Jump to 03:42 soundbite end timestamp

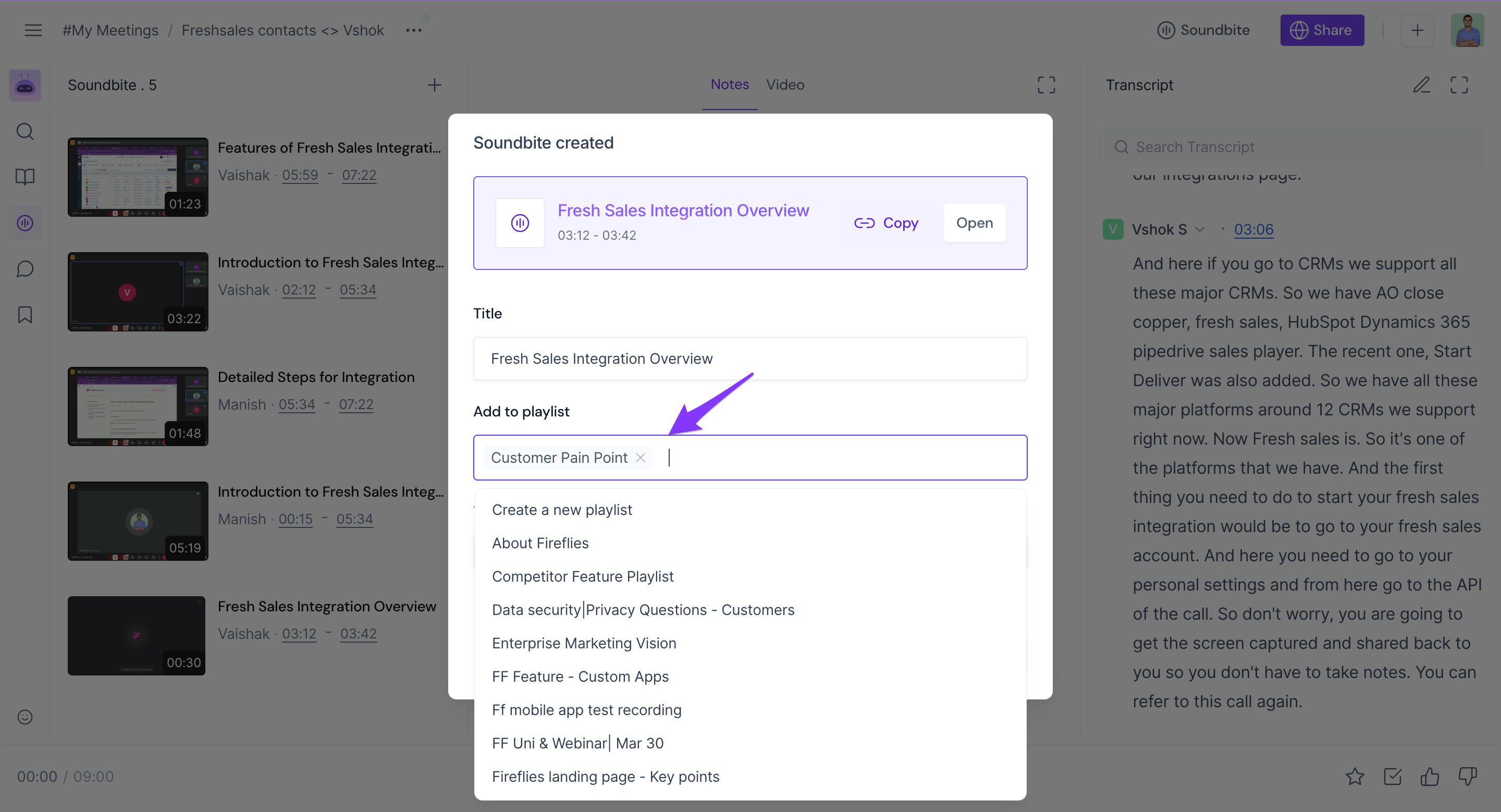click(x=359, y=634)
